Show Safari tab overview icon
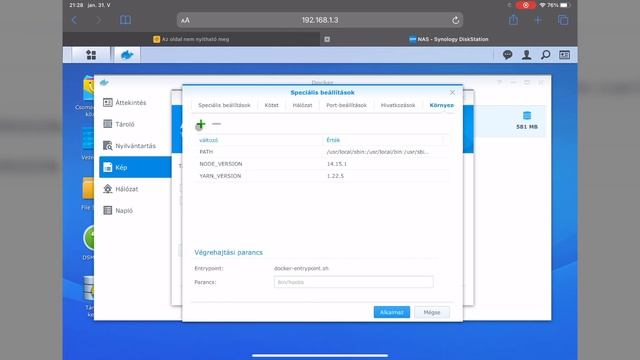Screen dimensions: 640x360 (563, 20)
